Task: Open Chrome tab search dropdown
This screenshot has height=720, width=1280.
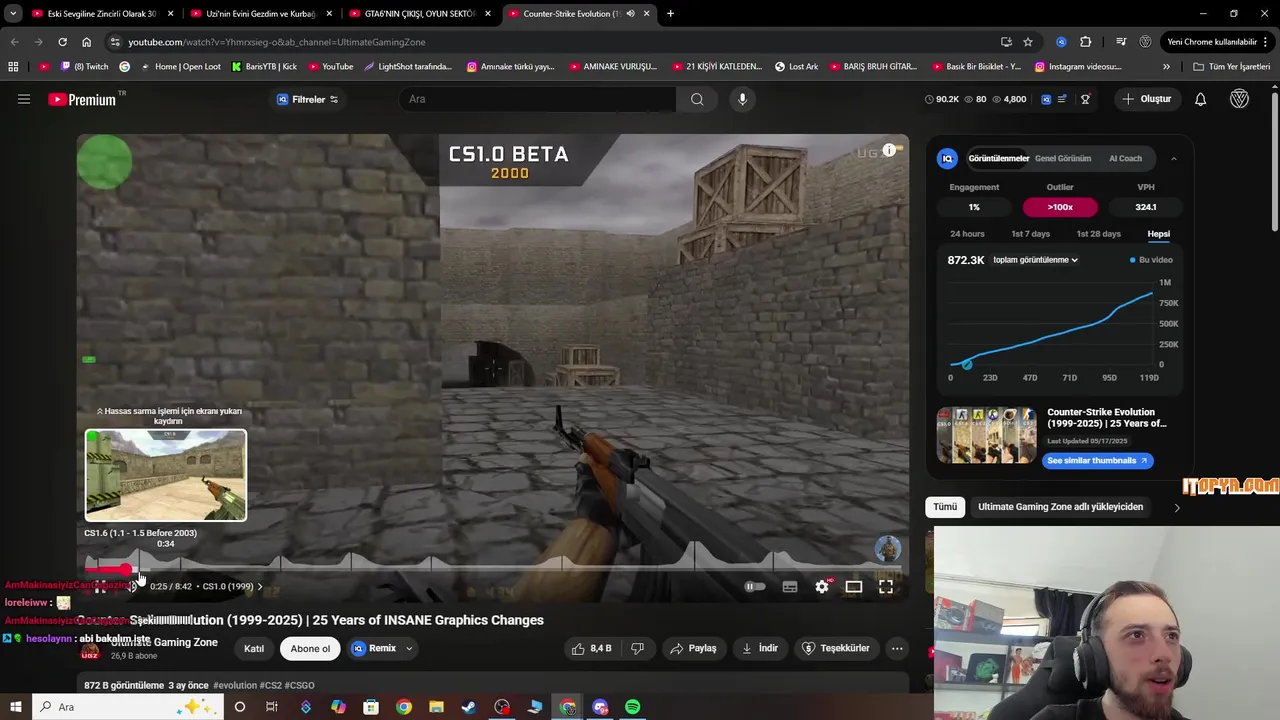Action: tap(13, 14)
